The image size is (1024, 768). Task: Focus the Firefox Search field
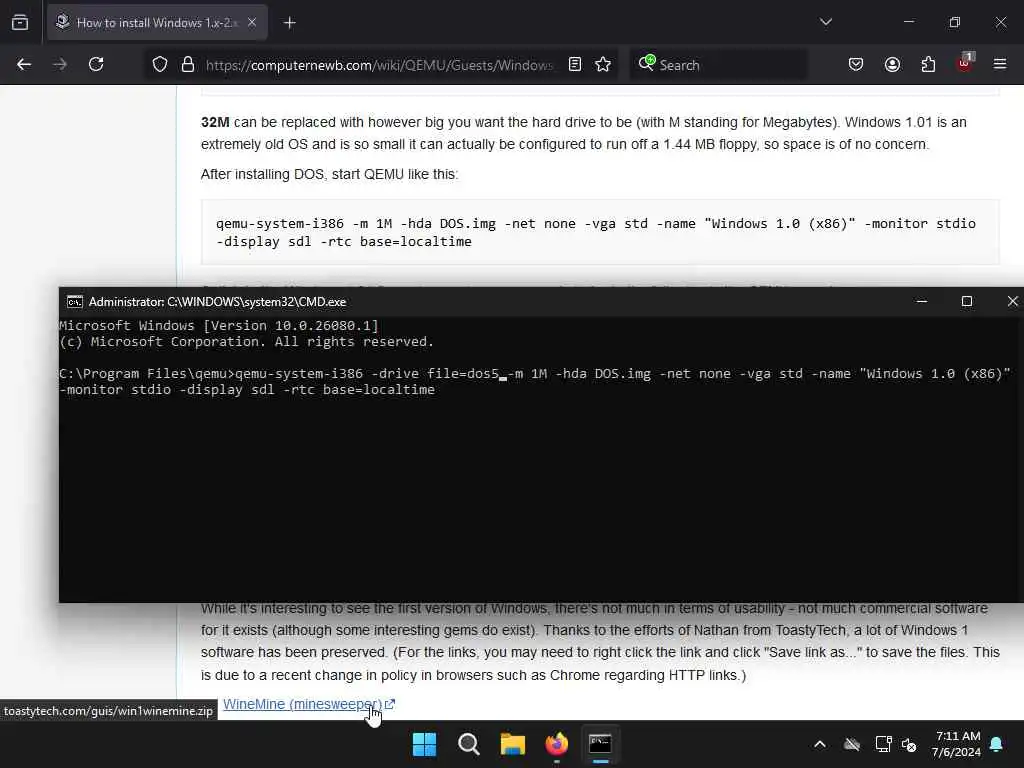tap(718, 65)
